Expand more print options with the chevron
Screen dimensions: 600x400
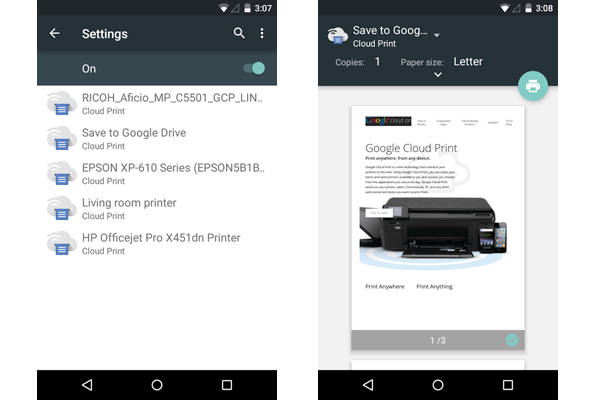pyautogui.click(x=438, y=75)
